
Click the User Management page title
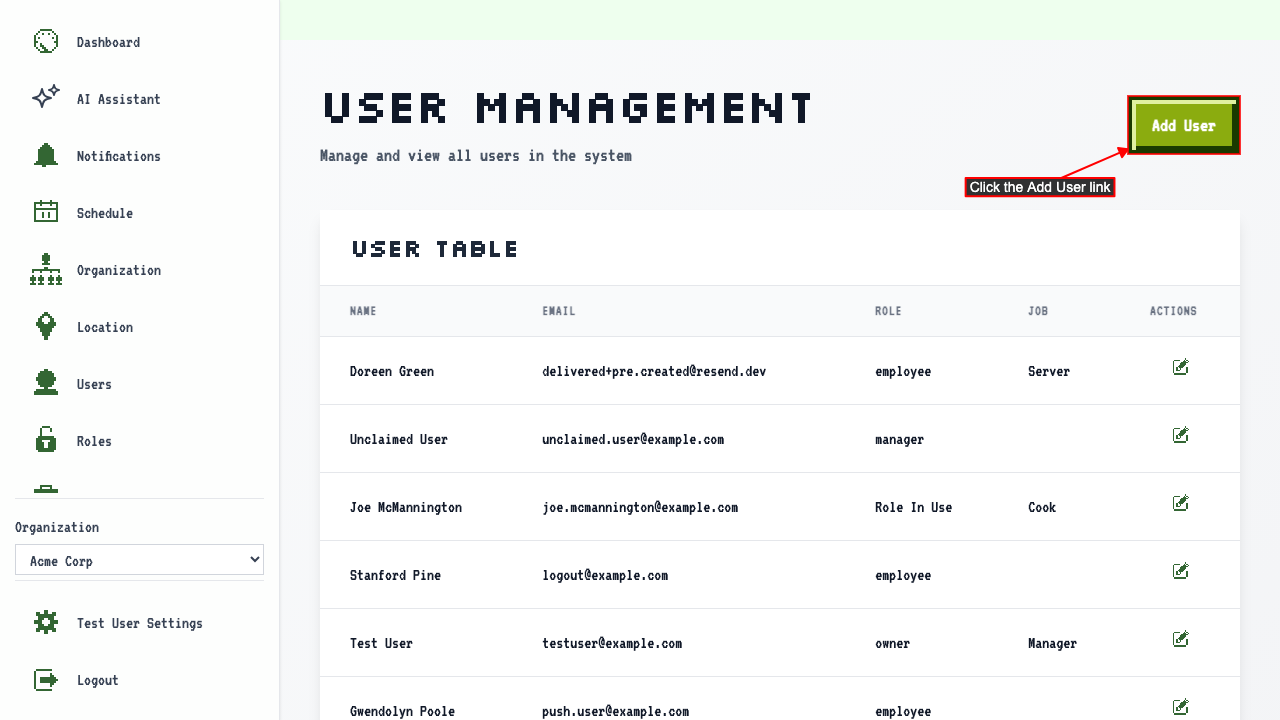click(568, 107)
